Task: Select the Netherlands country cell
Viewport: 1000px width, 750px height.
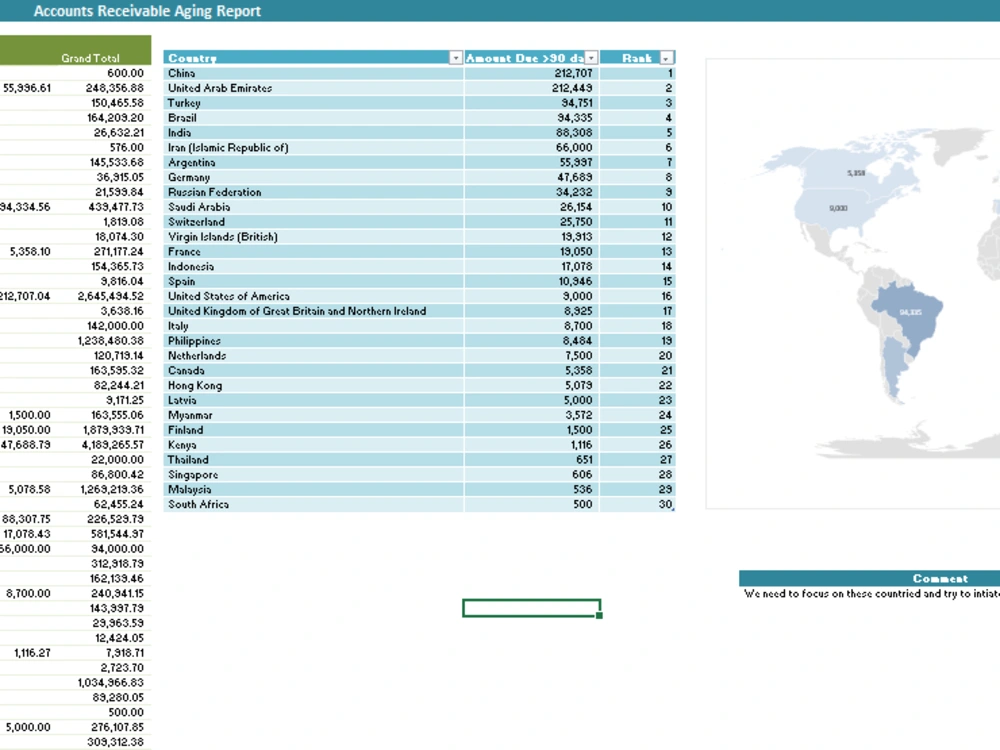Action: click(x=313, y=356)
